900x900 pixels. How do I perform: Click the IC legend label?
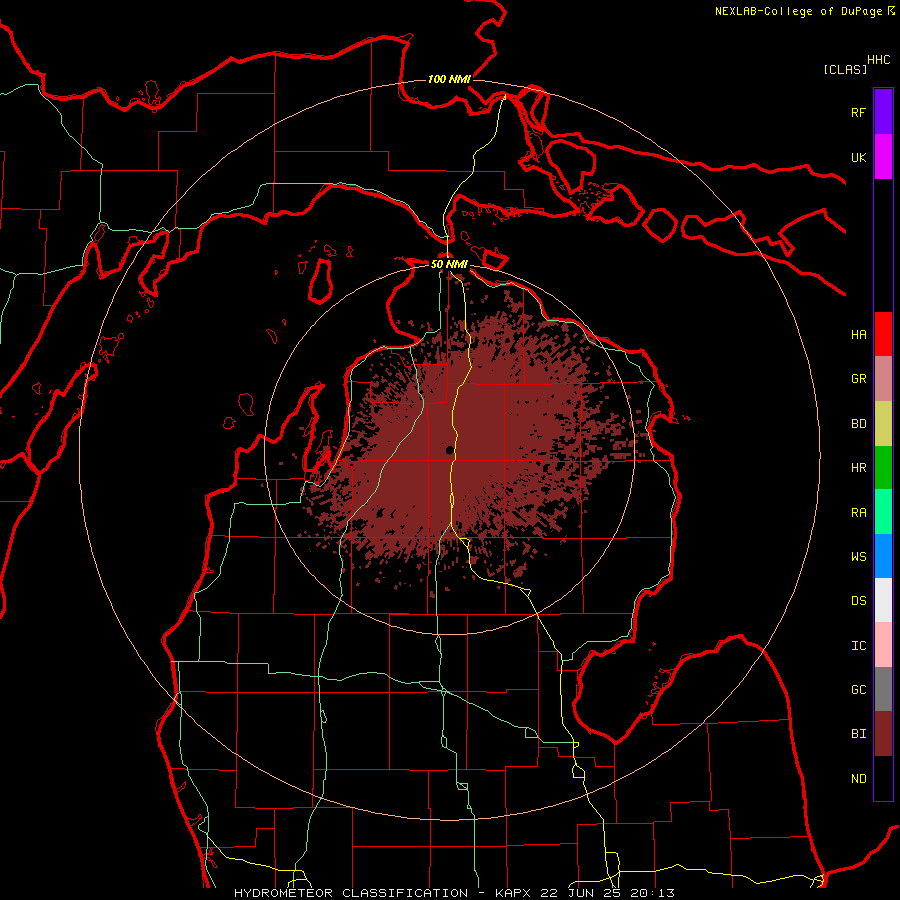click(x=859, y=645)
